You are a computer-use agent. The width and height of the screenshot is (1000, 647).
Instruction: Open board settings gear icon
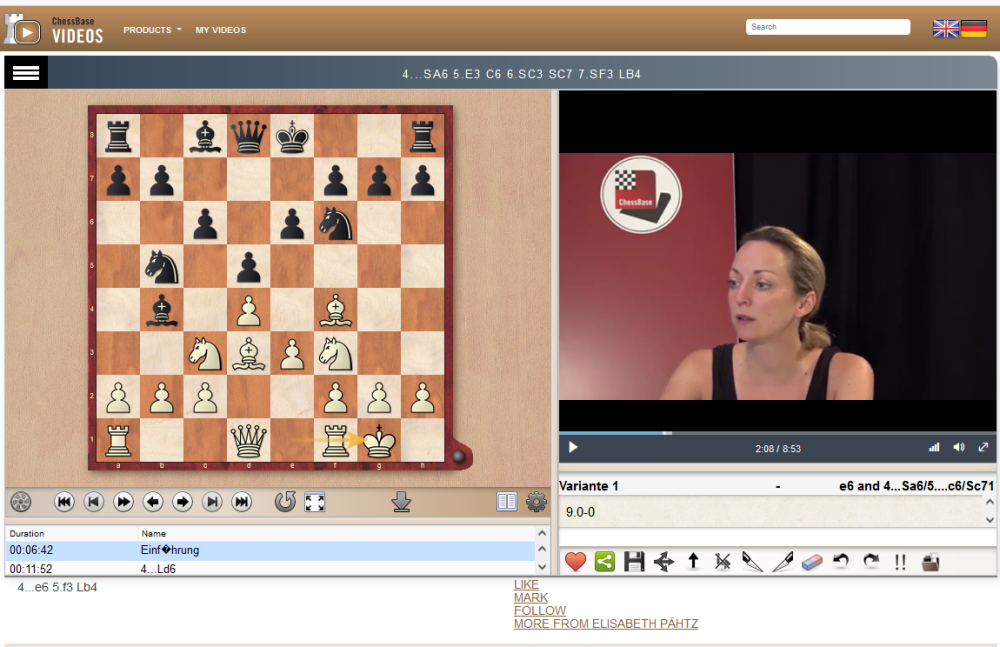537,502
